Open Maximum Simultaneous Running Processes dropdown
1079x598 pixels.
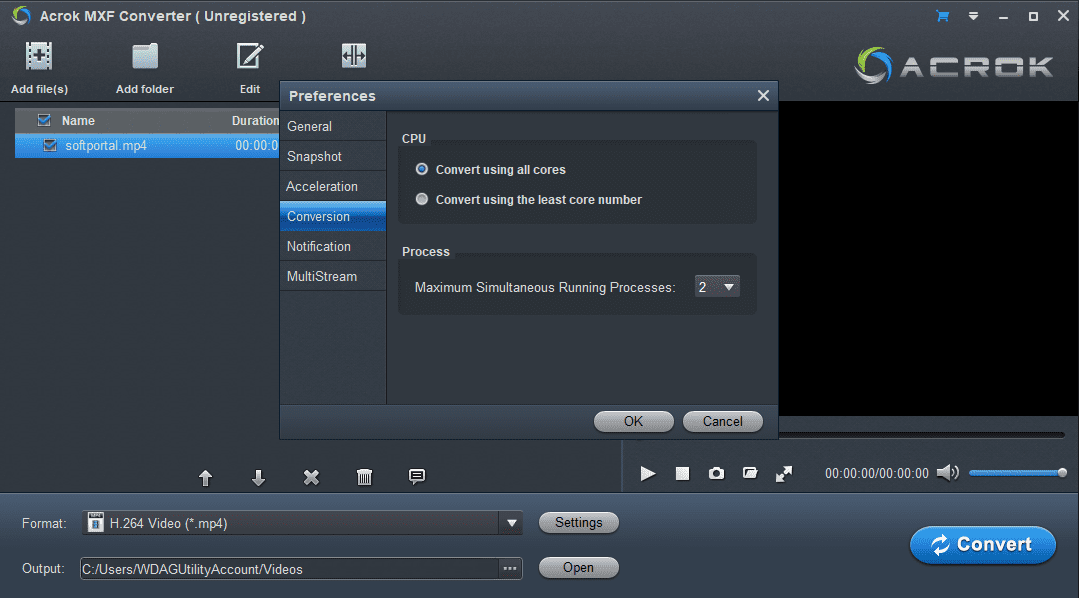(x=717, y=287)
